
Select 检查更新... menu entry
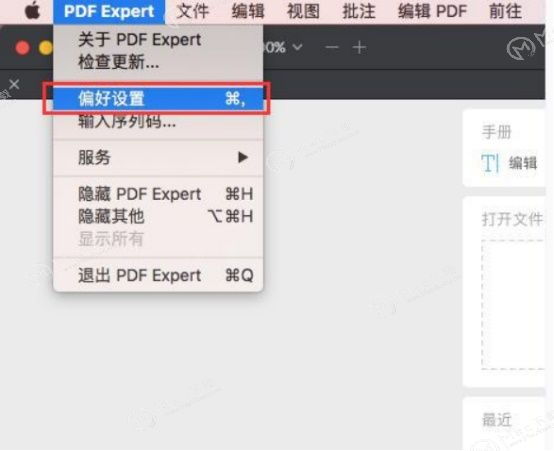[158, 62]
